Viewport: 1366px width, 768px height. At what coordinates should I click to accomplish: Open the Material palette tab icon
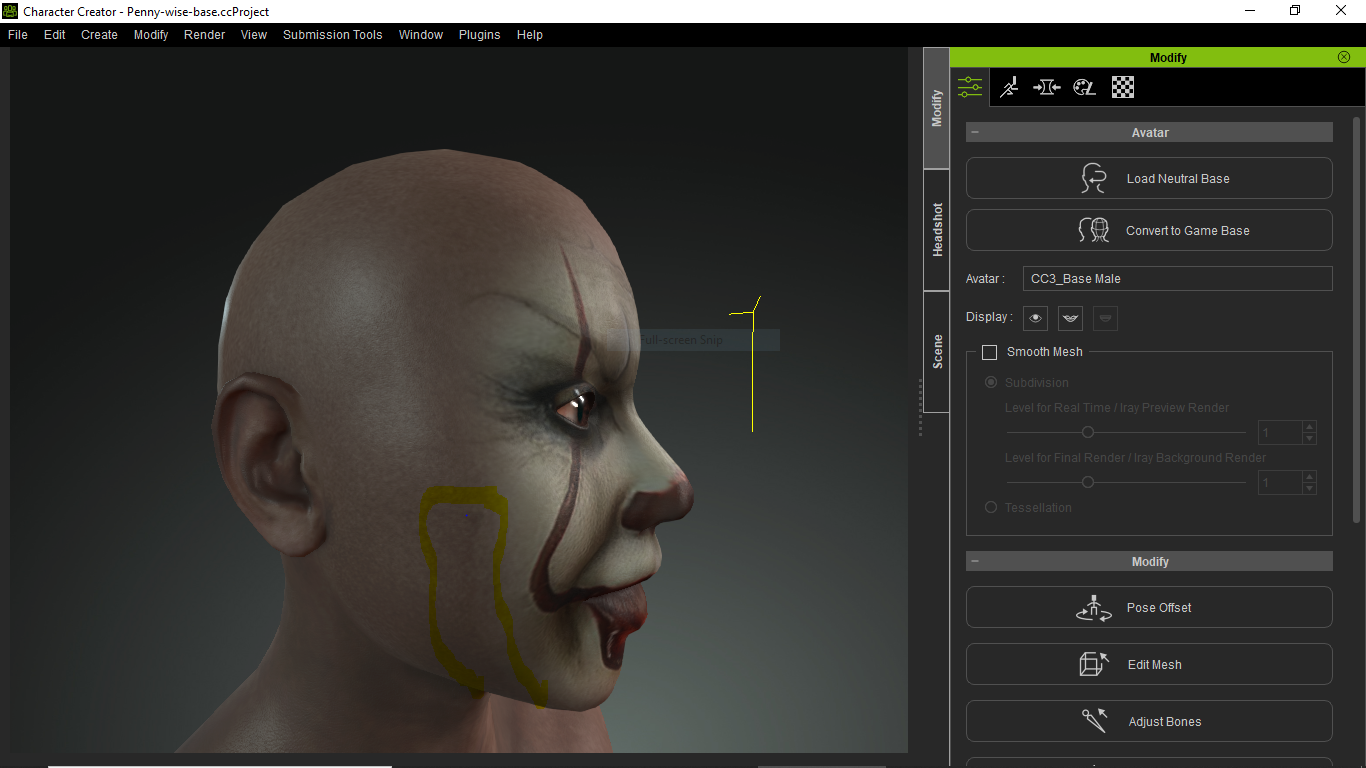(x=1085, y=87)
